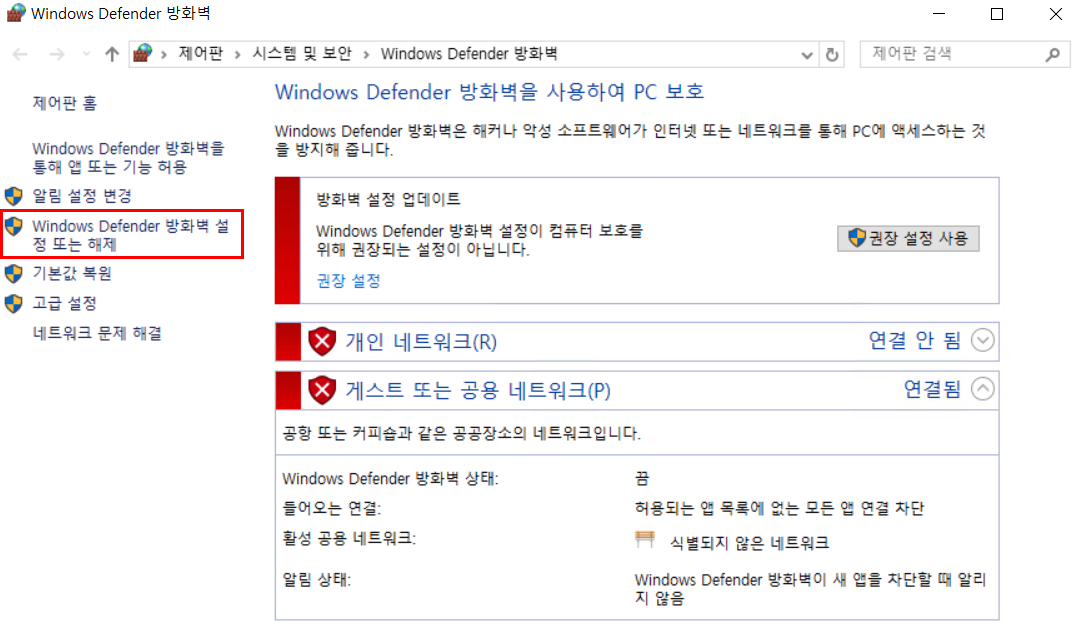Click 시스템 및 보안 breadcrumb

[301, 54]
